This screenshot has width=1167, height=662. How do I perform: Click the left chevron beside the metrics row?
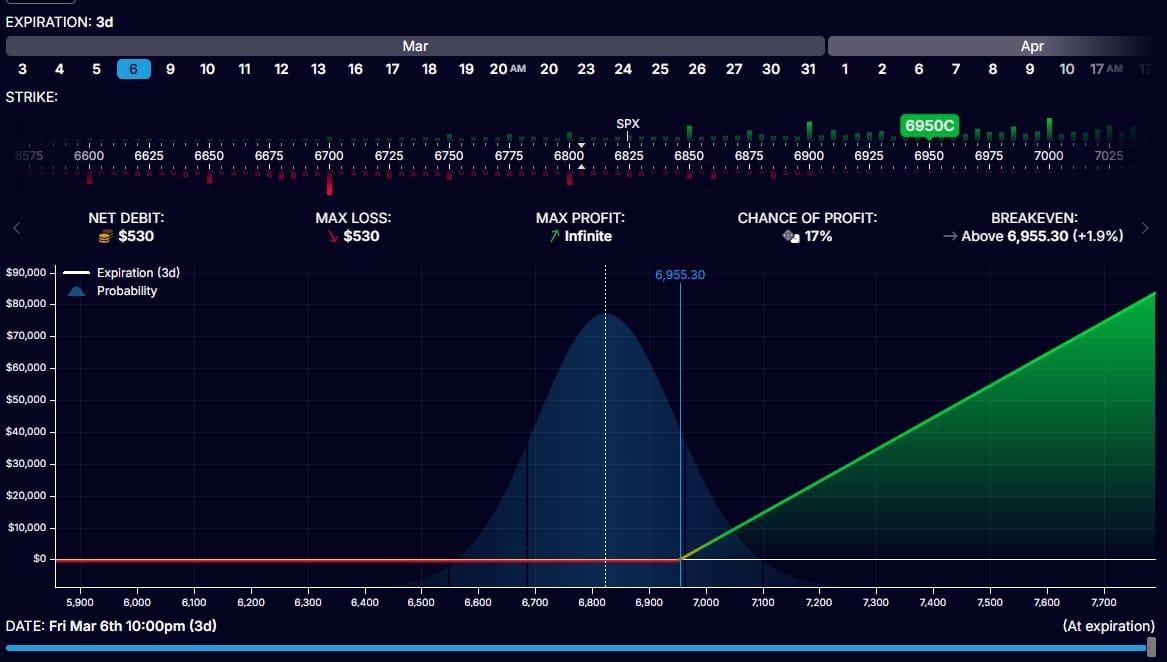tap(16, 227)
